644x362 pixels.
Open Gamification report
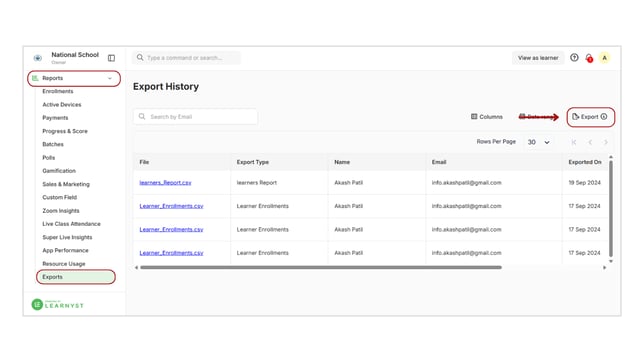click(x=59, y=171)
